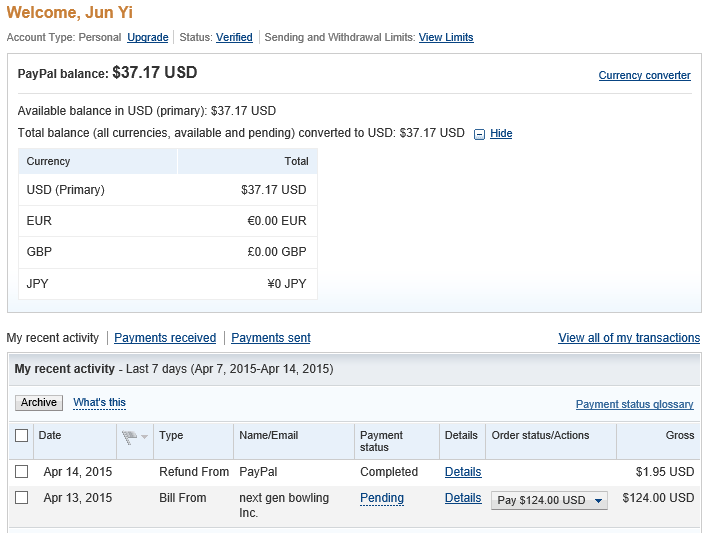Open the Payment status glossary
This screenshot has width=704, height=533.
pyautogui.click(x=634, y=404)
